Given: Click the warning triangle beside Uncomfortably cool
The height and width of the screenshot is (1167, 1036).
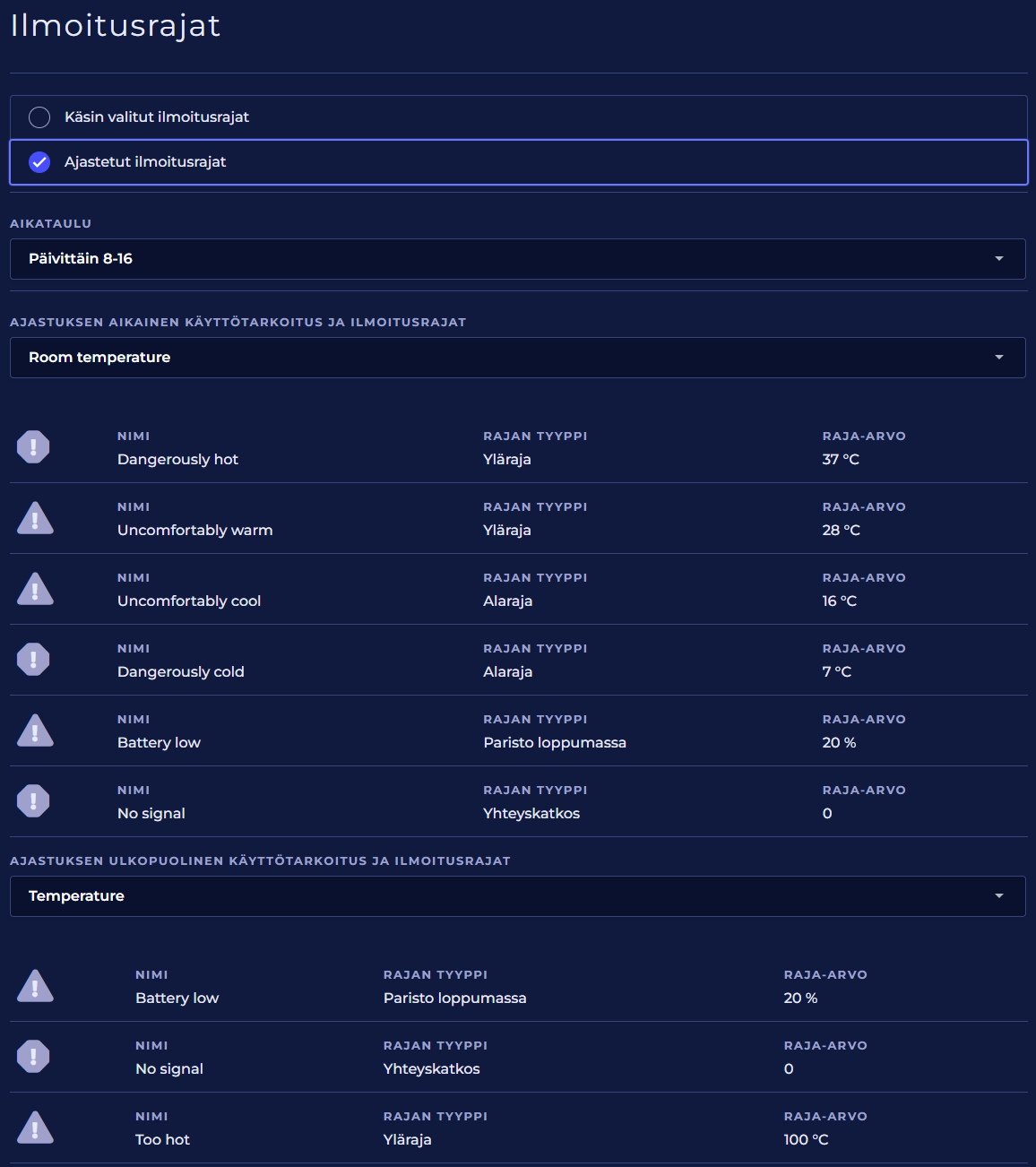Looking at the screenshot, I should (x=35, y=589).
